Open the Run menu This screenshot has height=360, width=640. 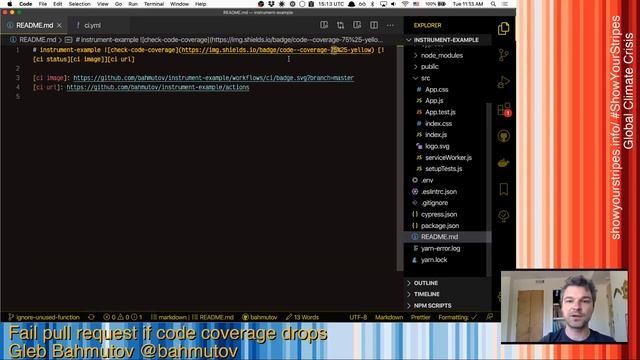coord(133,4)
